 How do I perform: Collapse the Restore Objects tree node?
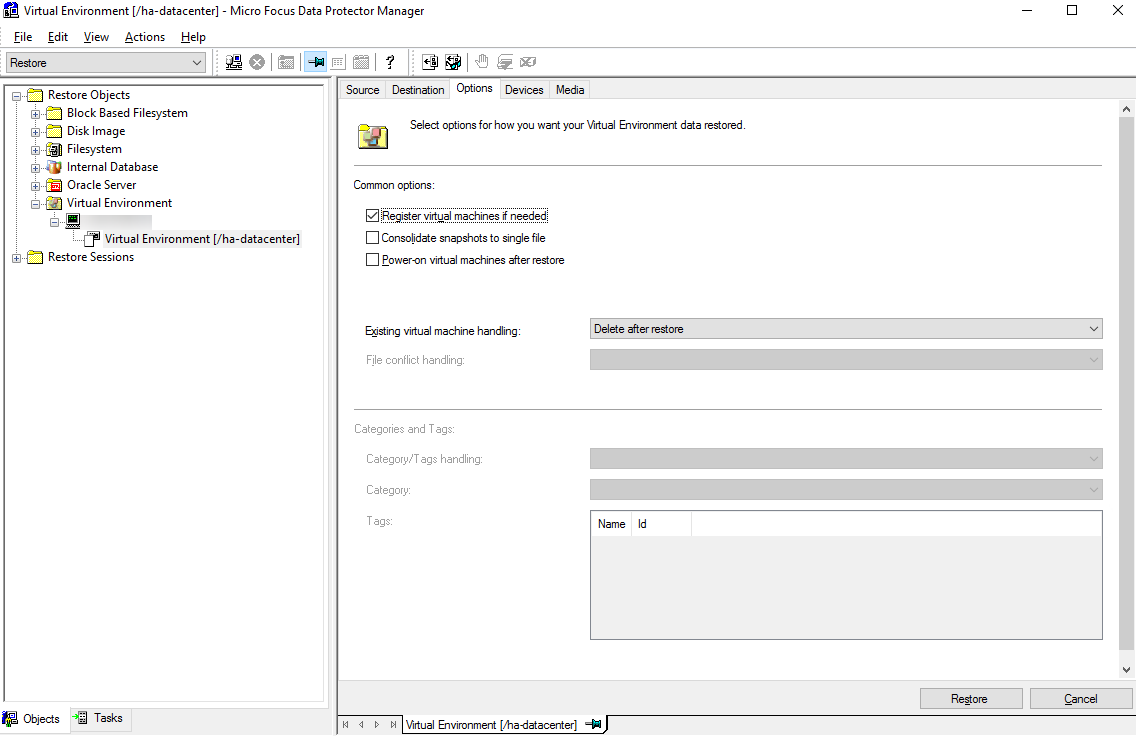pyautogui.click(x=16, y=96)
